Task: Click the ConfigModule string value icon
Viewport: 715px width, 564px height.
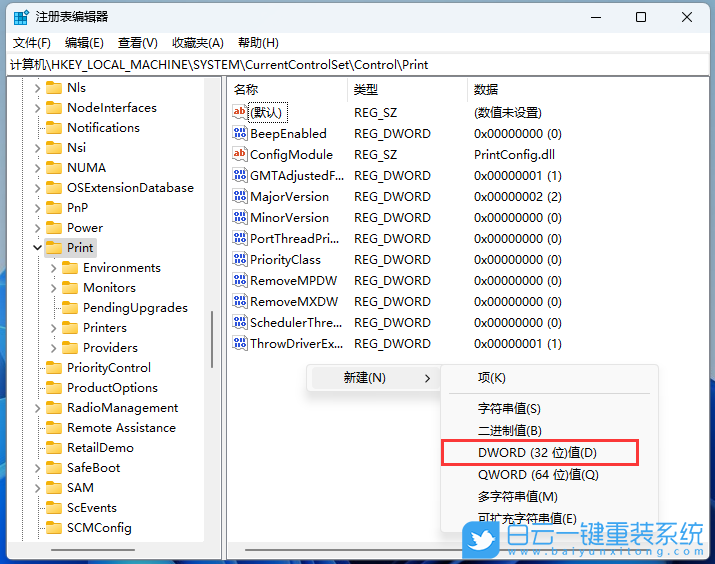Action: [240, 154]
